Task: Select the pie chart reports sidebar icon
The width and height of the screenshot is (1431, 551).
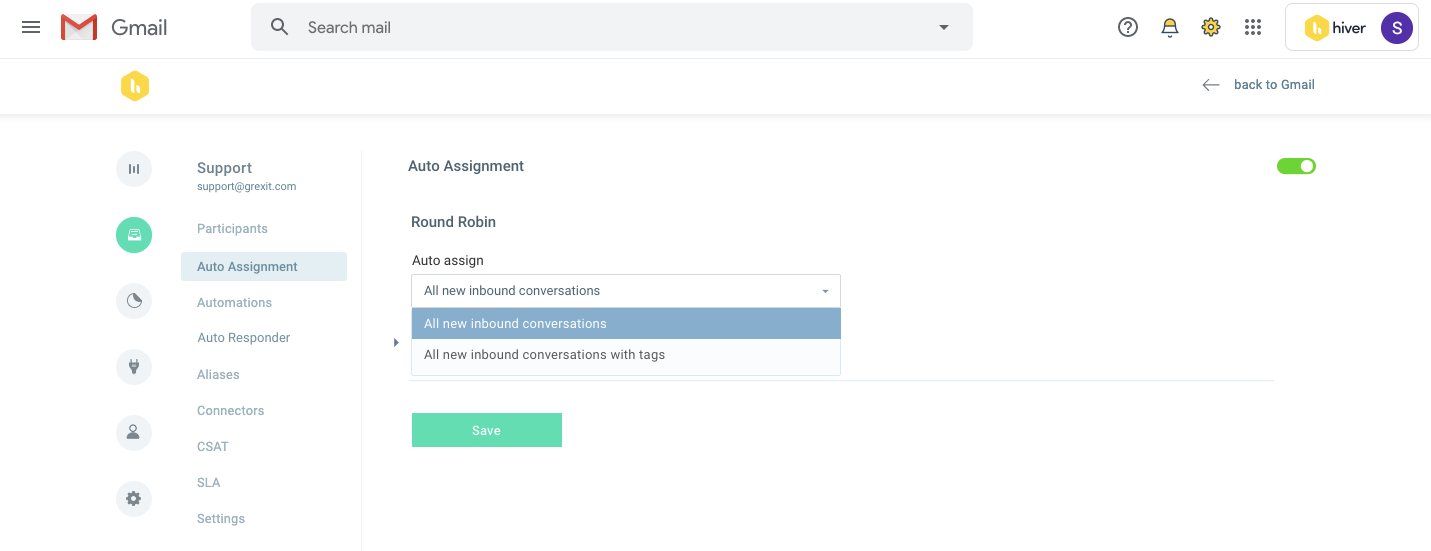Action: 134,301
